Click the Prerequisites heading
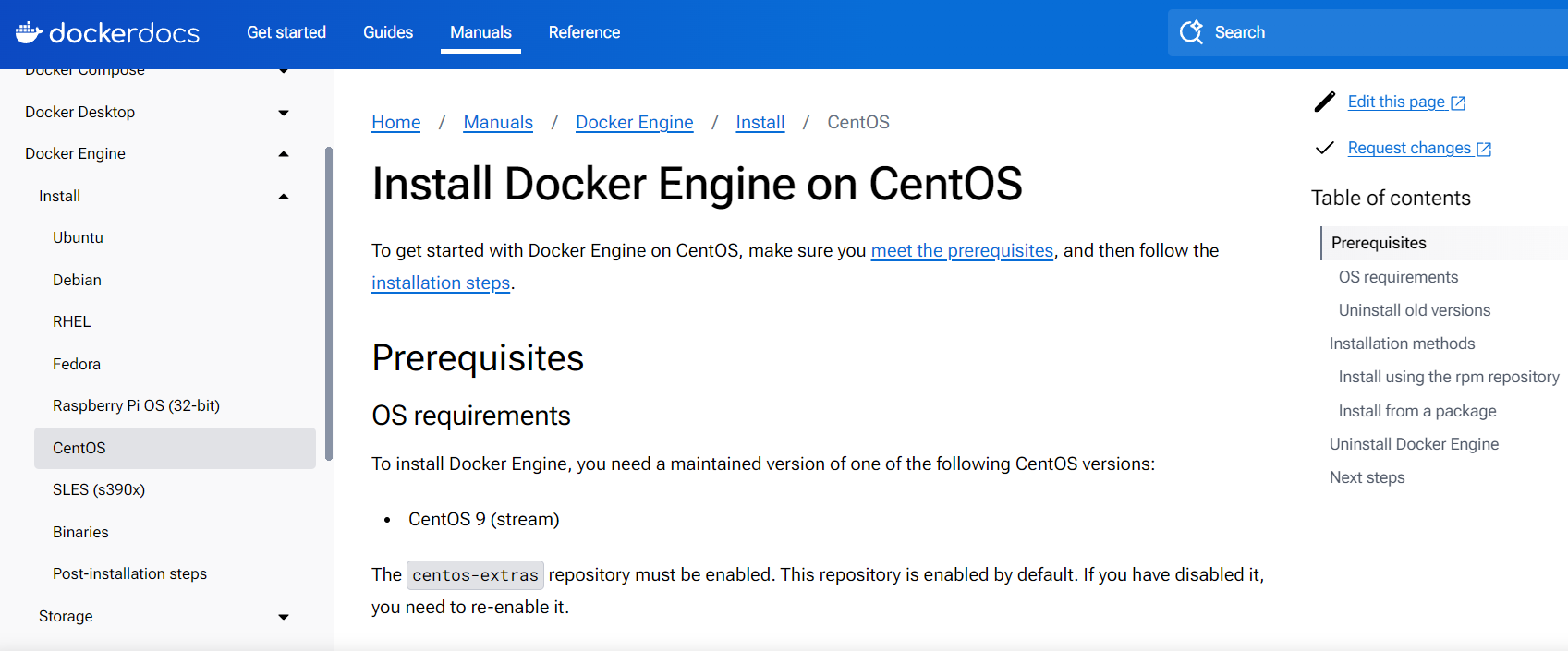The width and height of the screenshot is (1568, 651). point(478,358)
